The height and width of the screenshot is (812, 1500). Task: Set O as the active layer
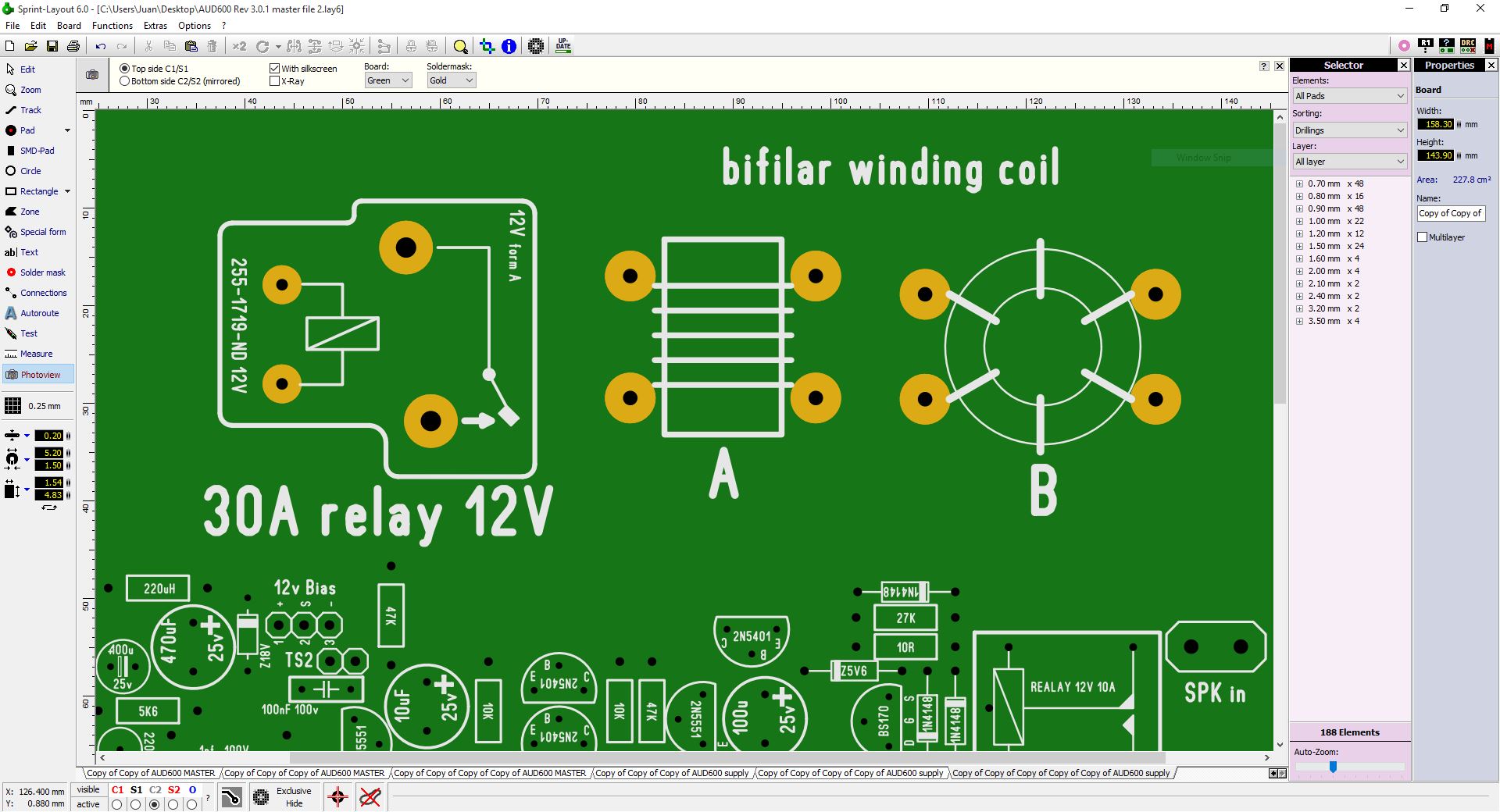tap(192, 804)
